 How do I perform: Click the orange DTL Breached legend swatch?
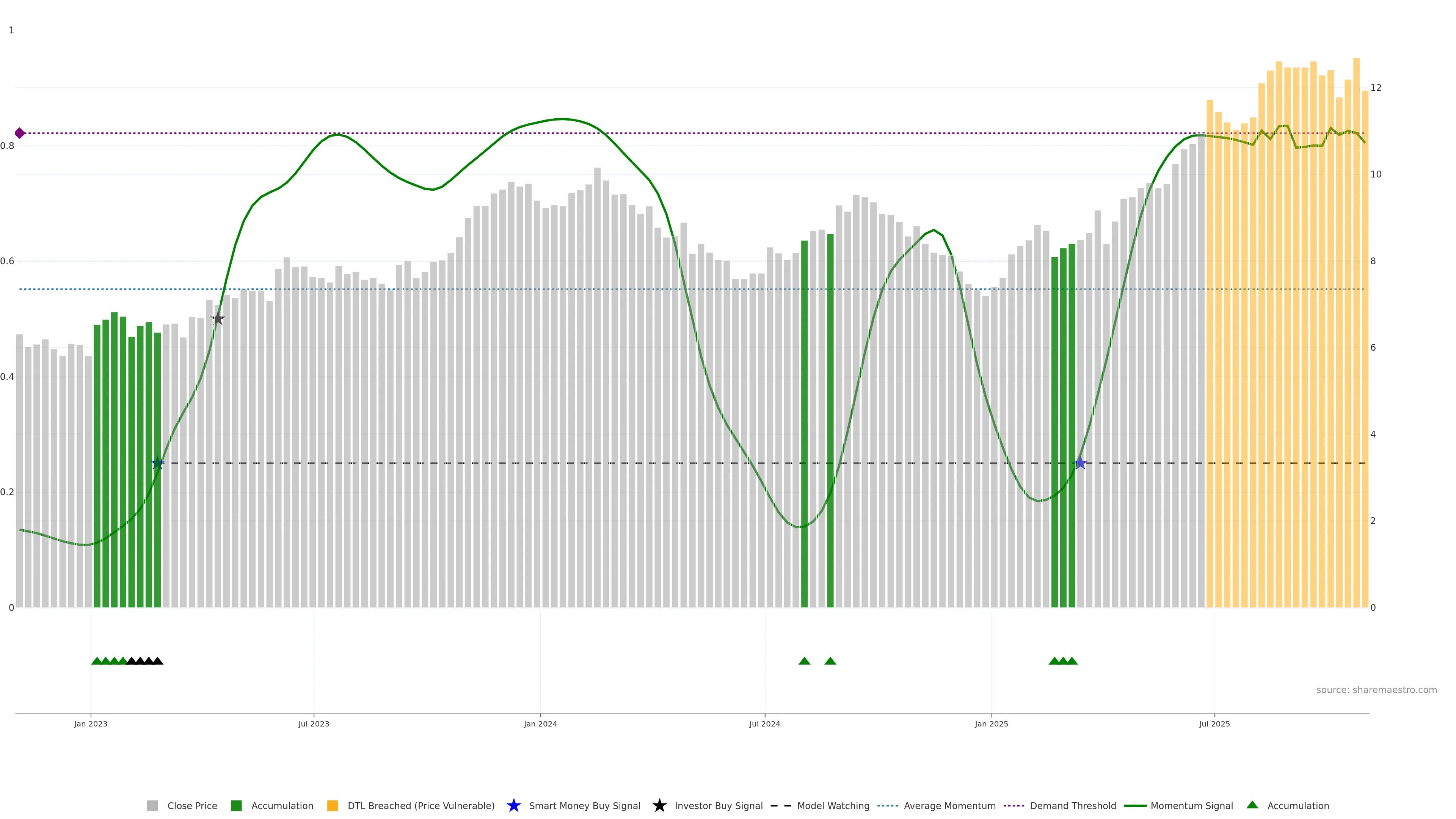[x=333, y=805]
